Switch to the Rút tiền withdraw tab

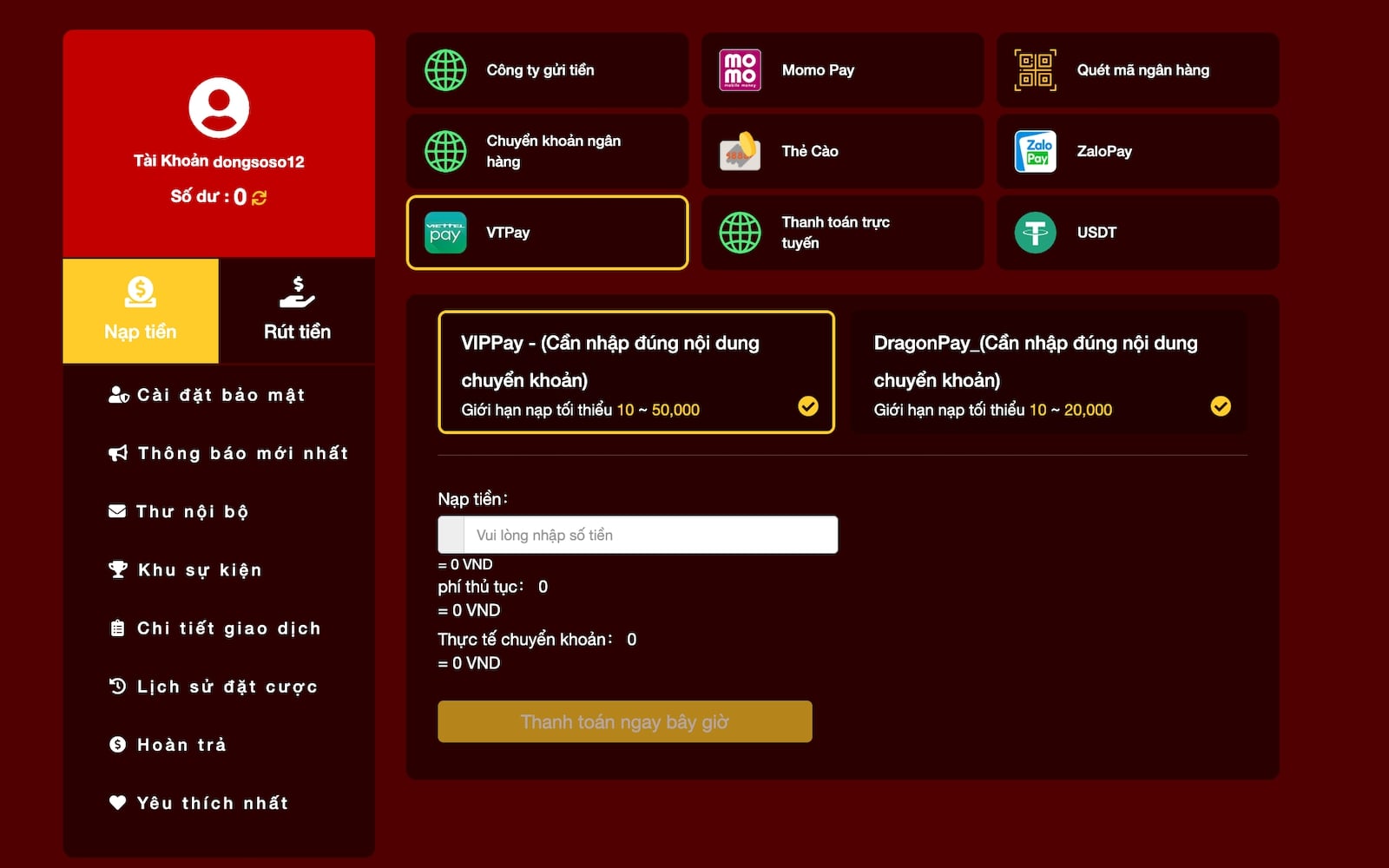tap(297, 311)
